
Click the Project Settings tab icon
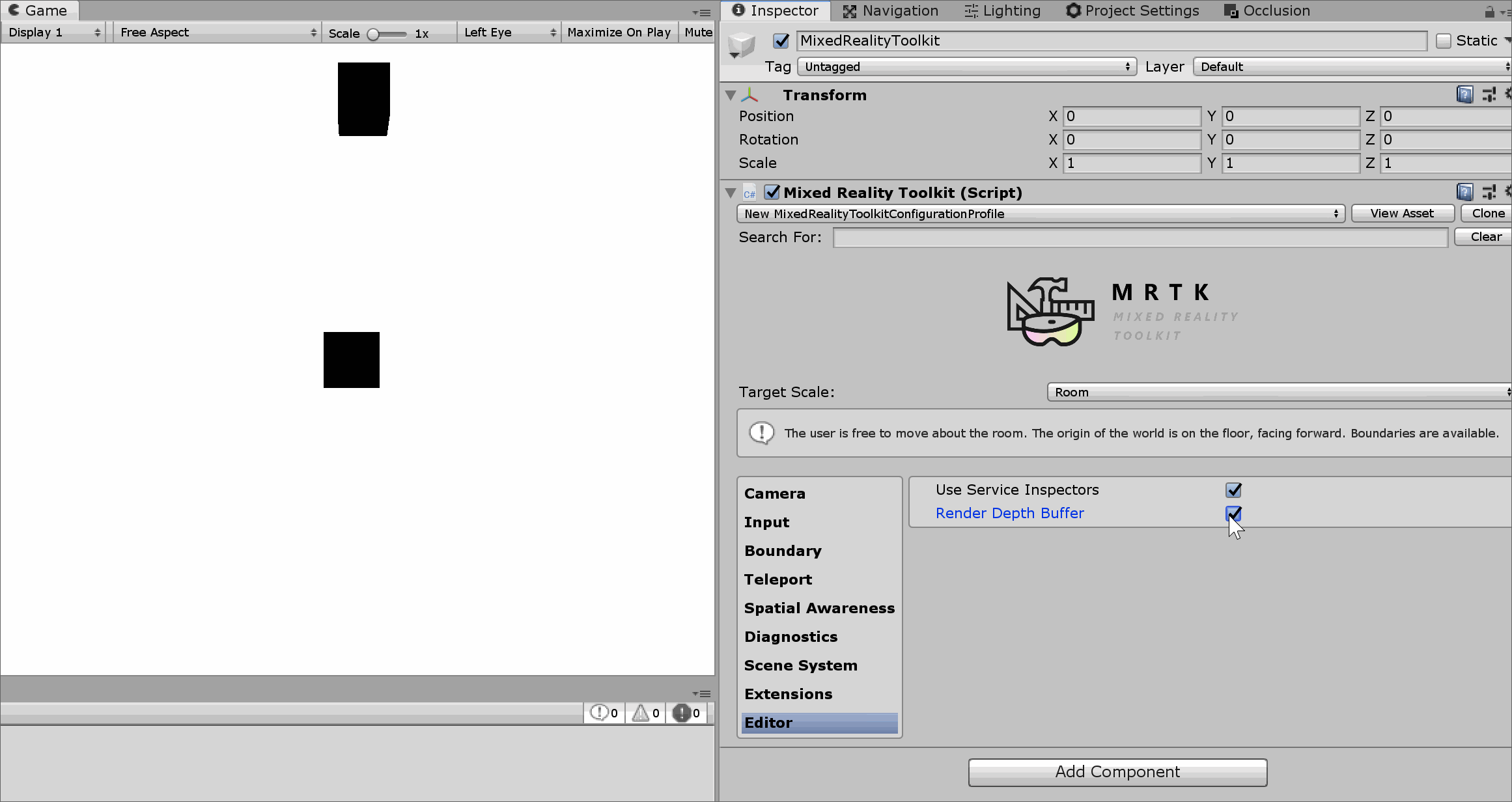pyautogui.click(x=1072, y=11)
